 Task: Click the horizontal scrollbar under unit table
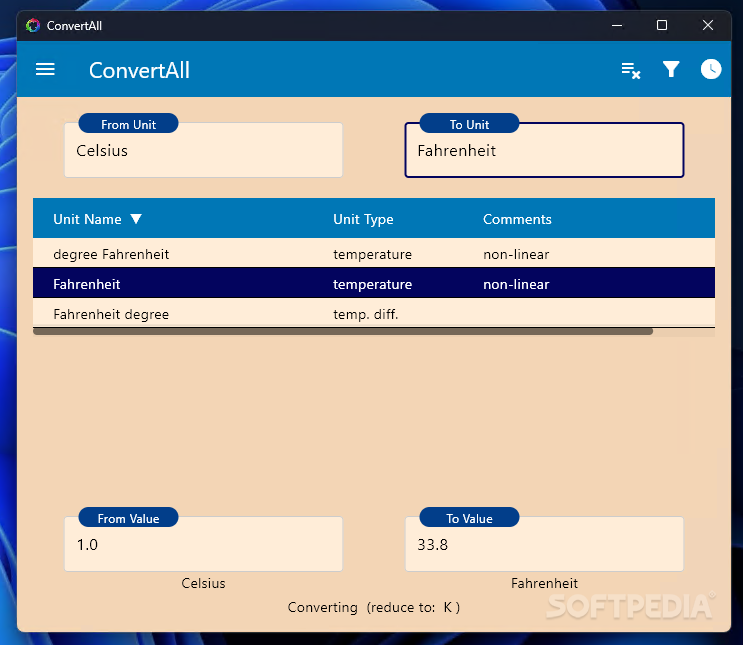tap(343, 331)
